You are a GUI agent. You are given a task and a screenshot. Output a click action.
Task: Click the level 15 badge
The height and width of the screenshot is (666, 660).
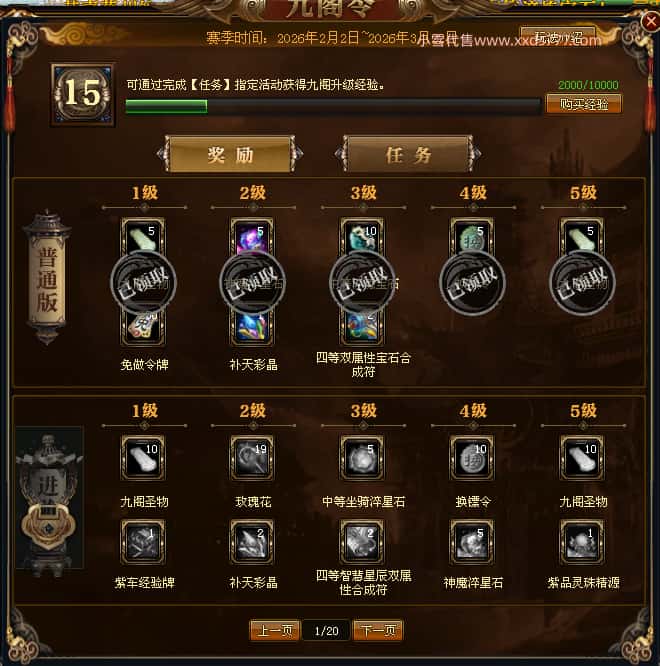pyautogui.click(x=83, y=94)
